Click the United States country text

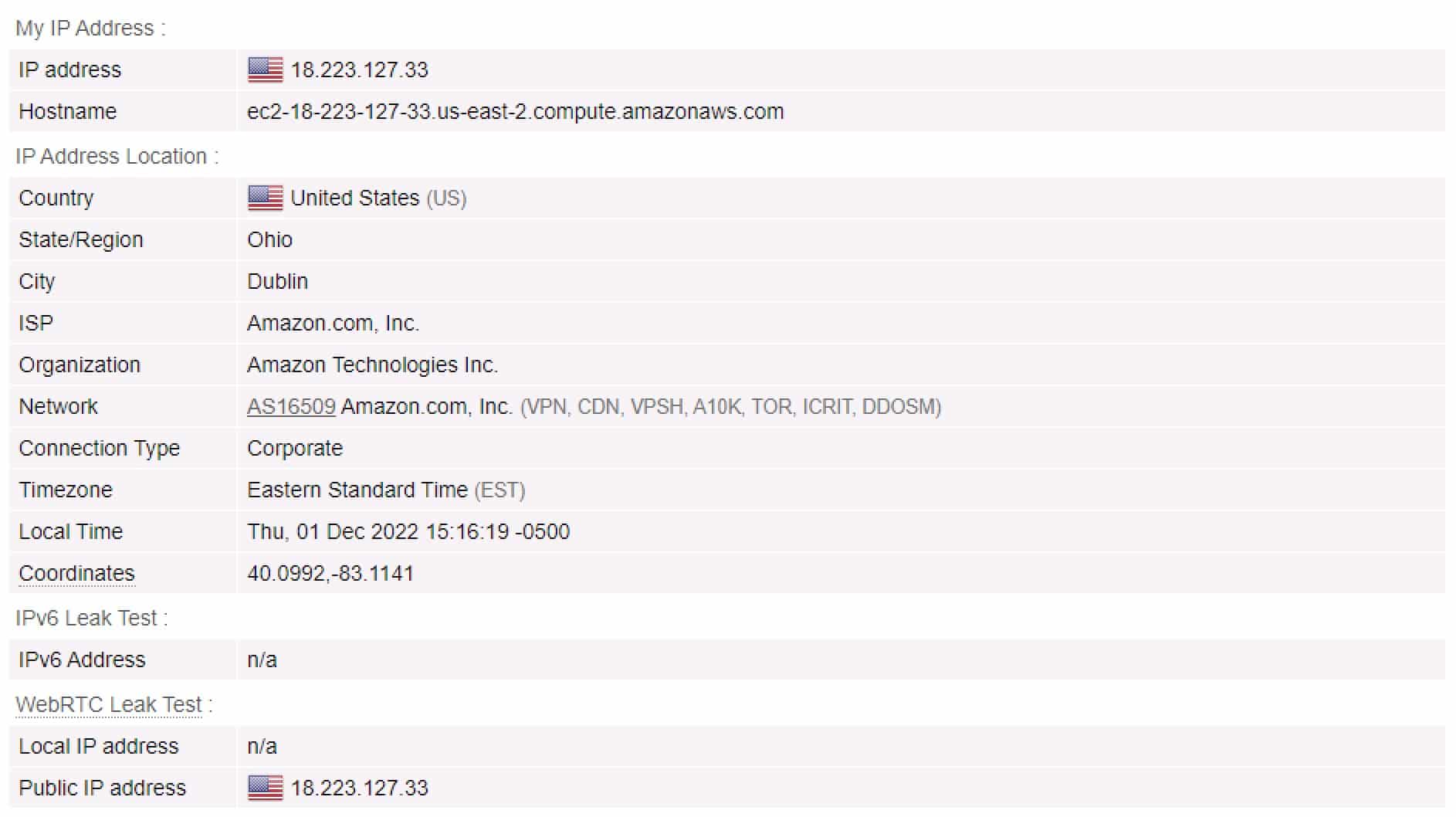coord(354,198)
